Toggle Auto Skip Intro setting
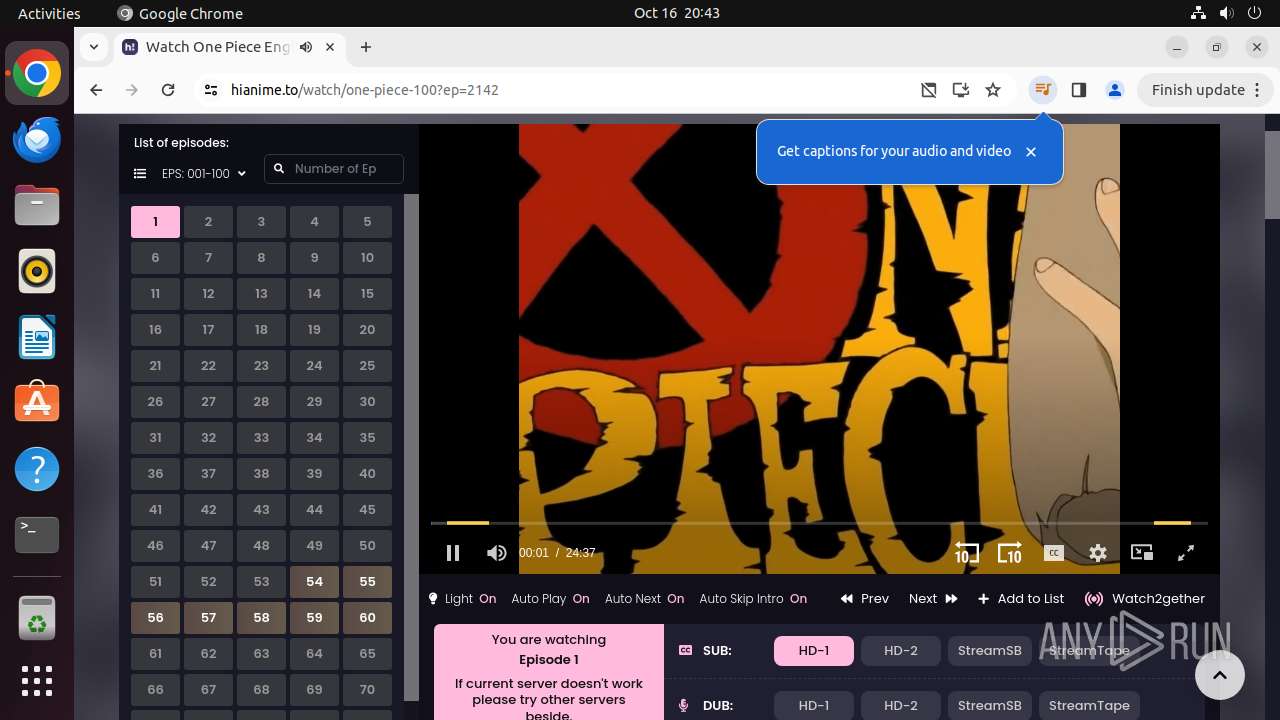1280x720 pixels. pos(753,599)
